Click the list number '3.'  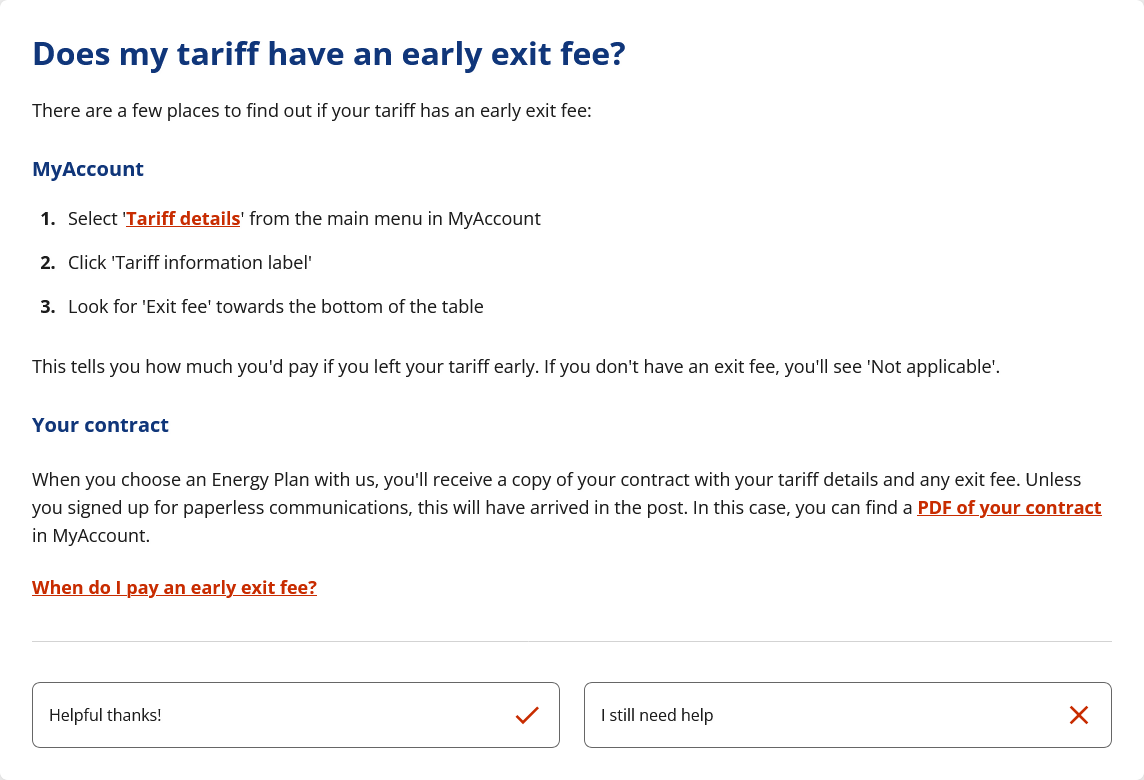pos(48,306)
